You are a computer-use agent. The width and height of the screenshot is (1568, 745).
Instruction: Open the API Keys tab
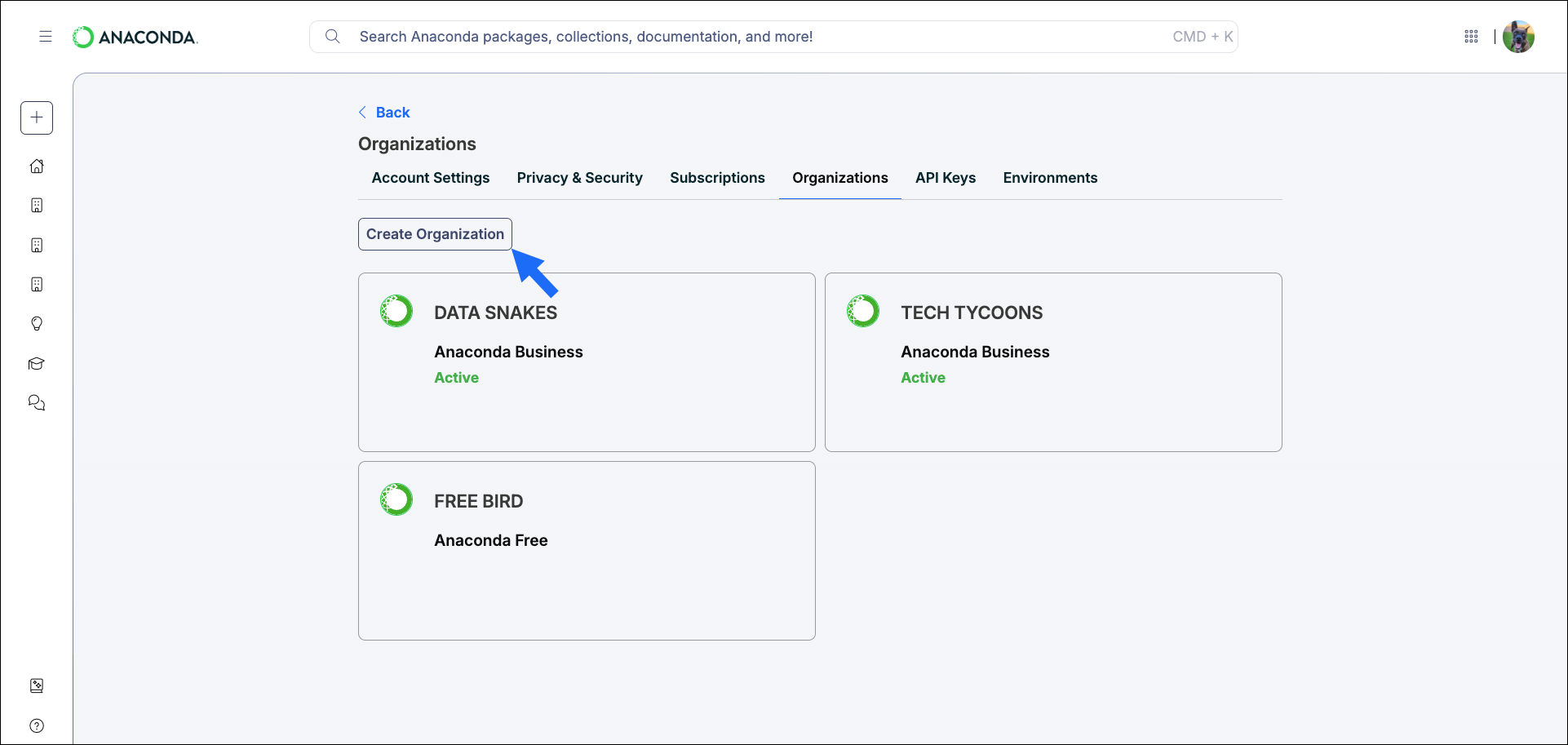(946, 177)
